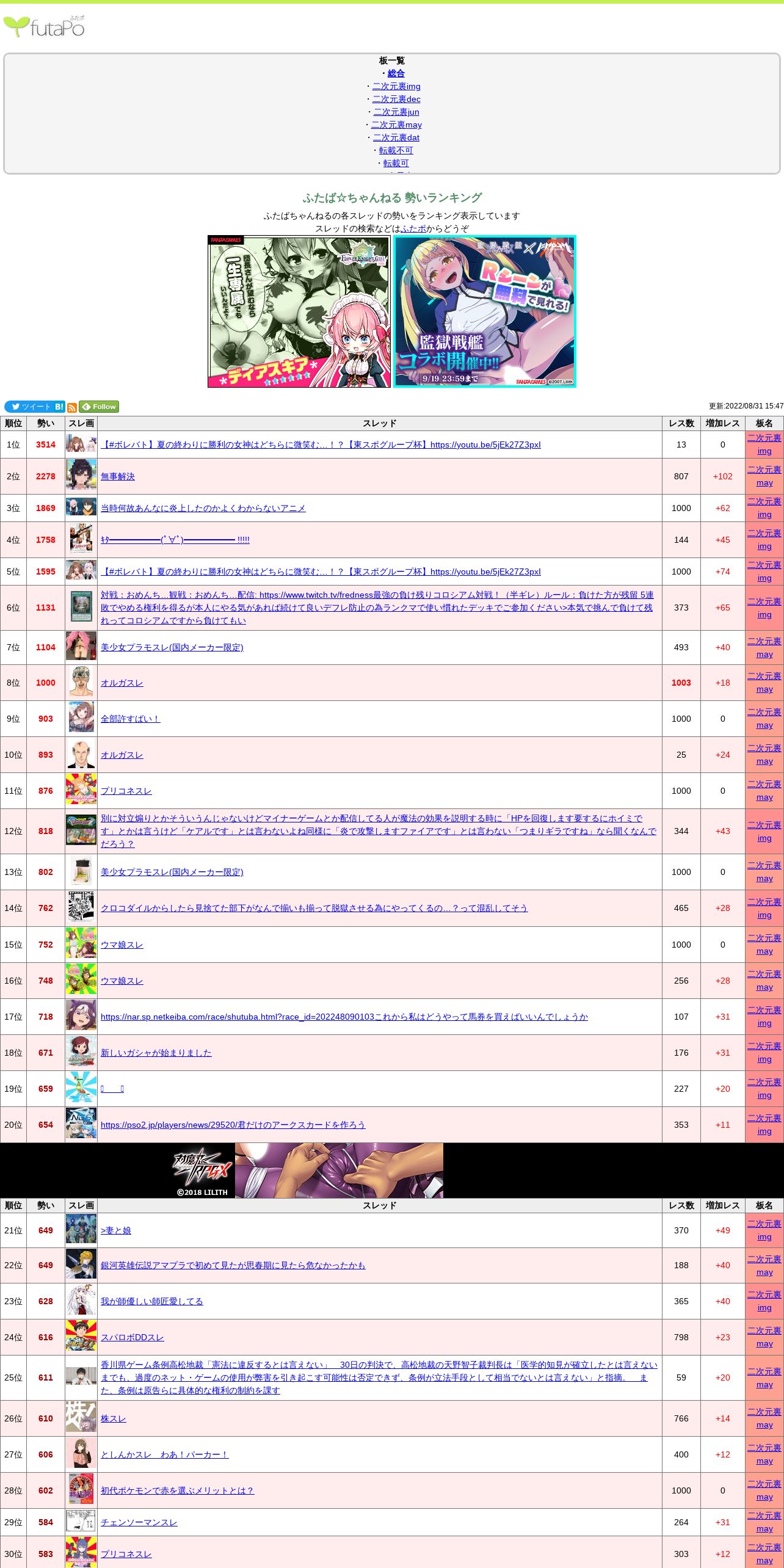Click レス数 value 1003 in rank 8
Viewport: 784px width, 1568px height.
tap(681, 683)
